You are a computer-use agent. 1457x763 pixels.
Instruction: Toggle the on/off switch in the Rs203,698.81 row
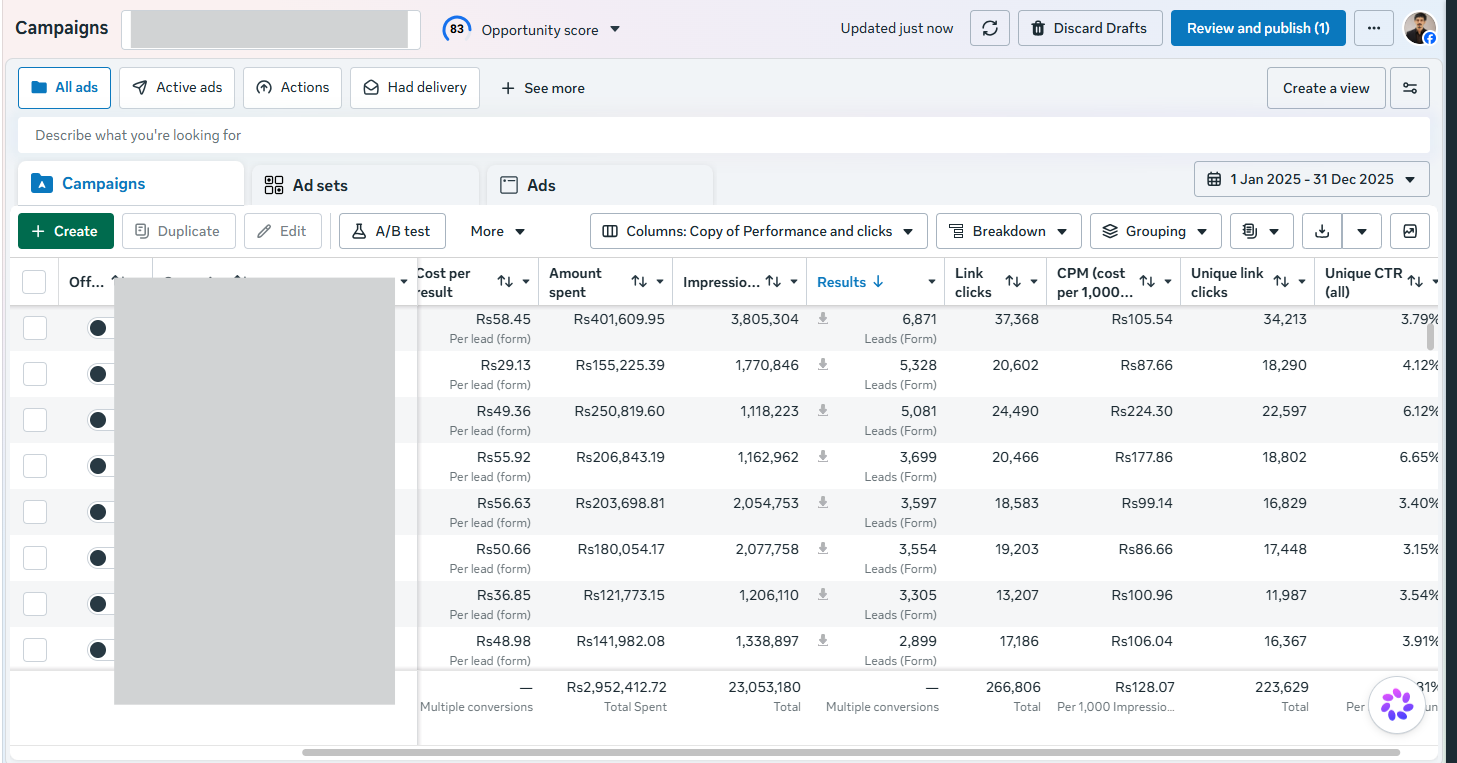[99, 512]
